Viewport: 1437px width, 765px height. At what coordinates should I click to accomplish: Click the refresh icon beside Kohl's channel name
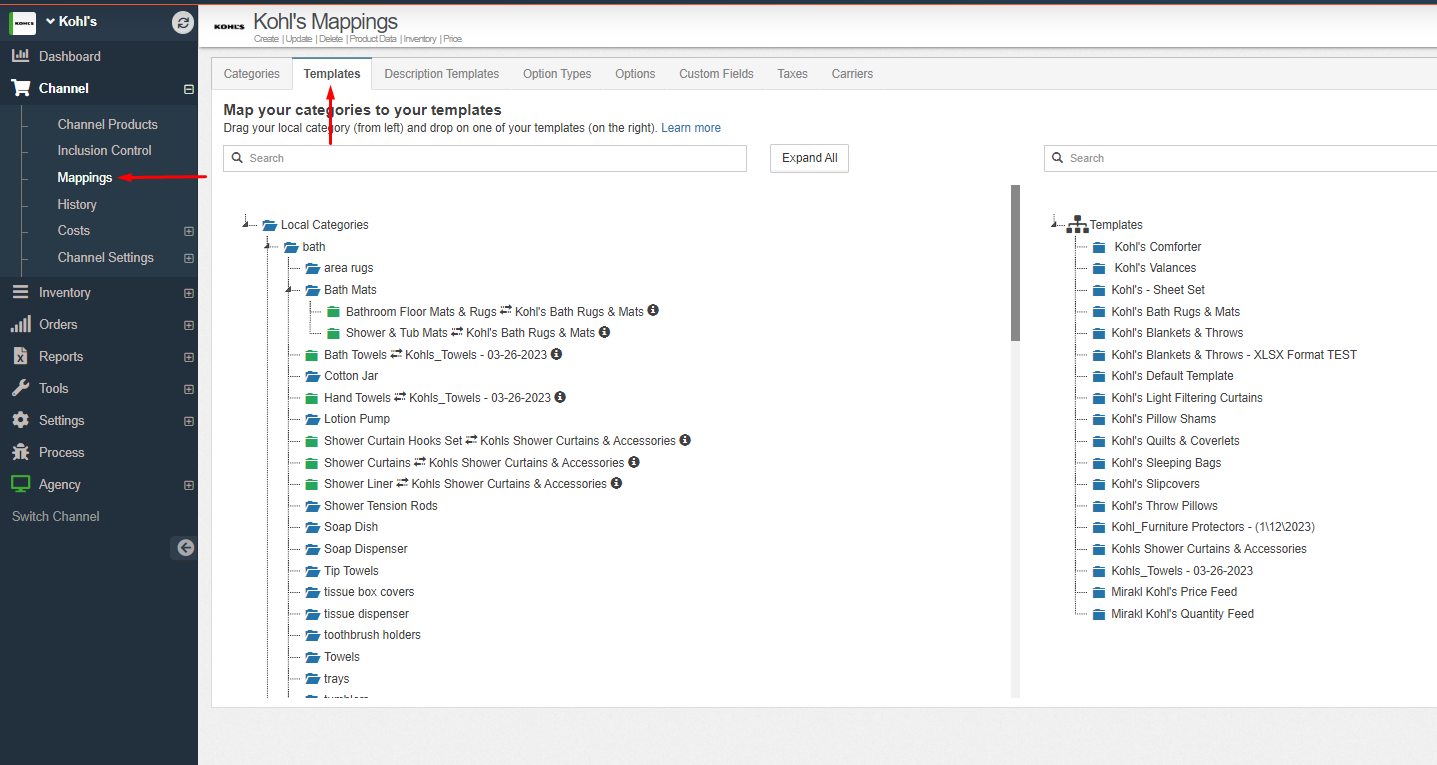tap(183, 22)
